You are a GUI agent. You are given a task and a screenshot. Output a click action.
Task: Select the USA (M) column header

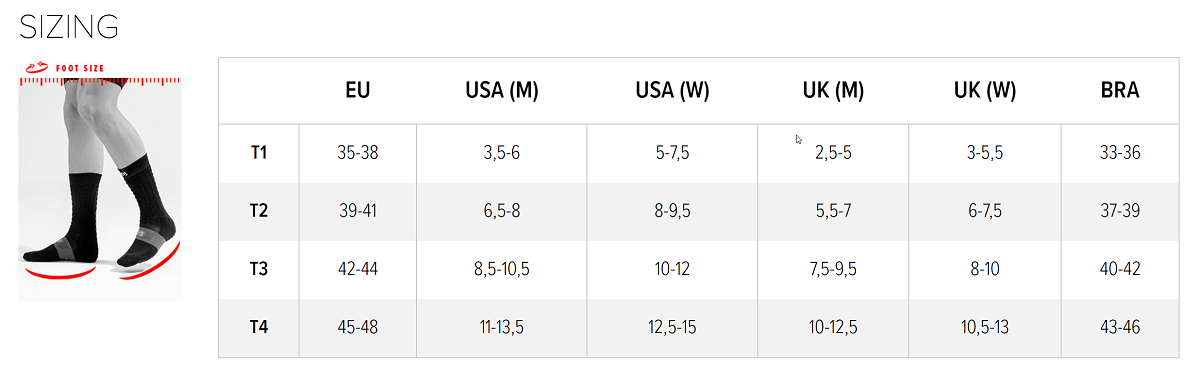coord(502,91)
